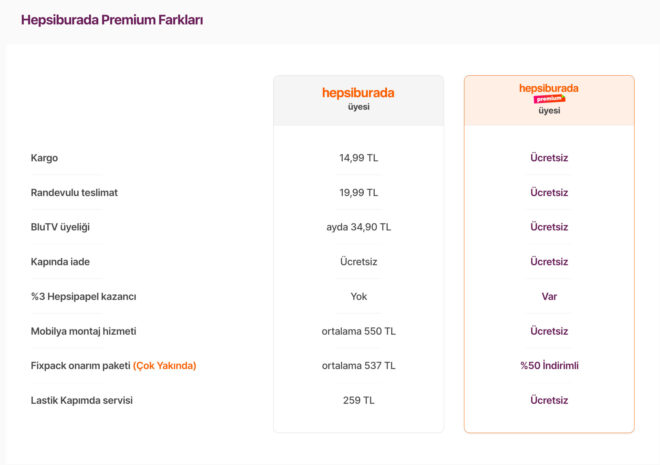Click the Fixpack onarım paketi label
Viewport: 660px width, 465px height.
tap(81, 366)
